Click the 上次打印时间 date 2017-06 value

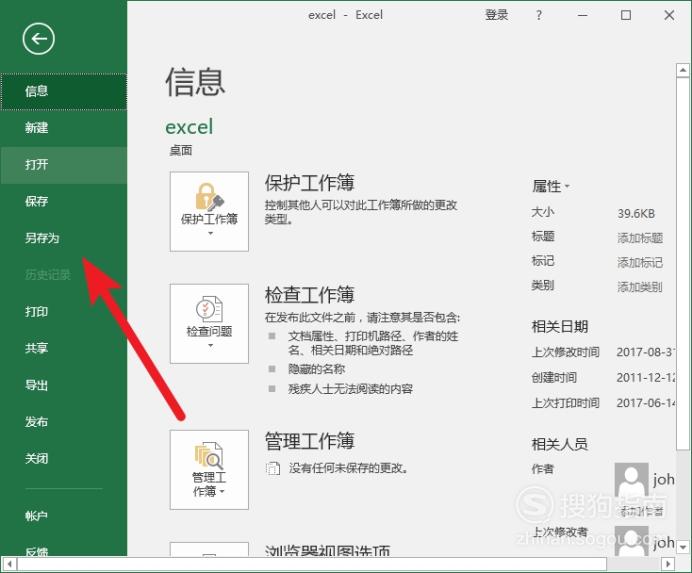point(646,403)
